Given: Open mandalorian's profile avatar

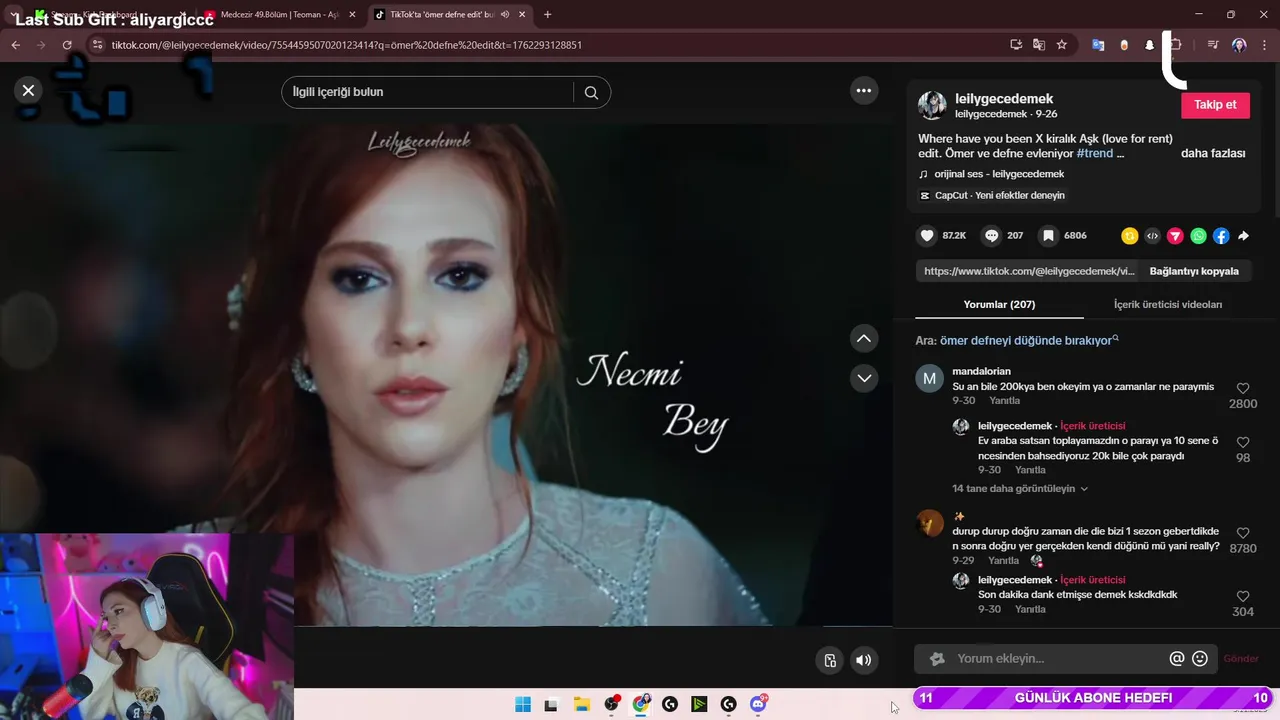Looking at the screenshot, I should coord(930,379).
